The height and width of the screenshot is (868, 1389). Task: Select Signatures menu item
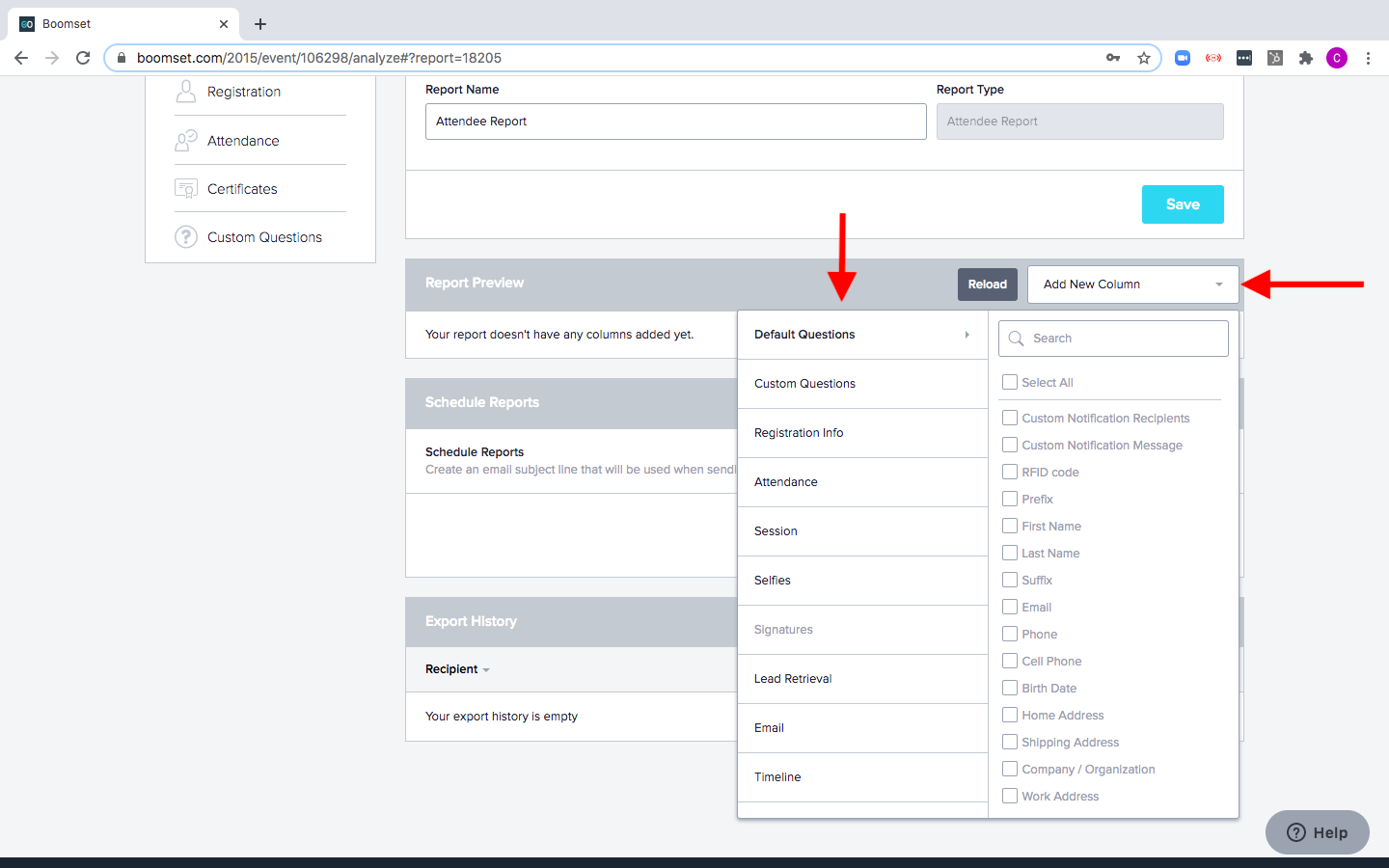pos(862,630)
